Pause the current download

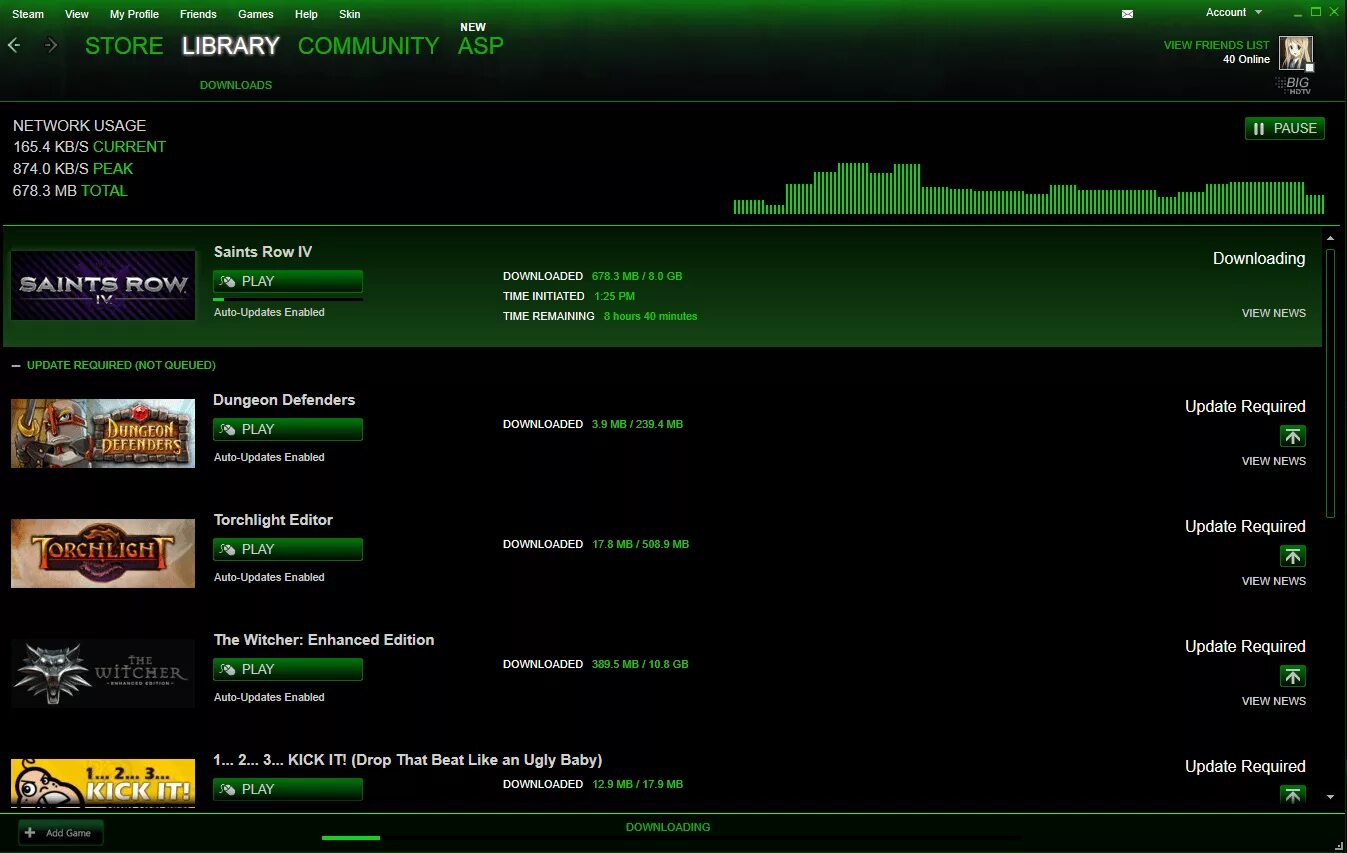pos(1285,128)
